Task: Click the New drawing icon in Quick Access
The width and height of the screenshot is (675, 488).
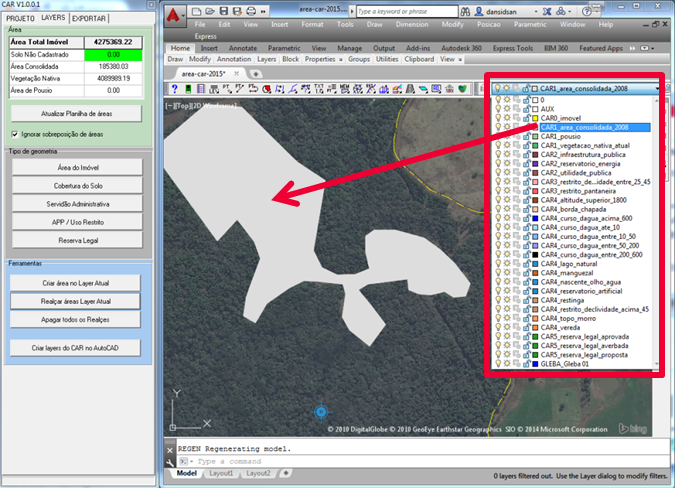Action: pos(196,11)
